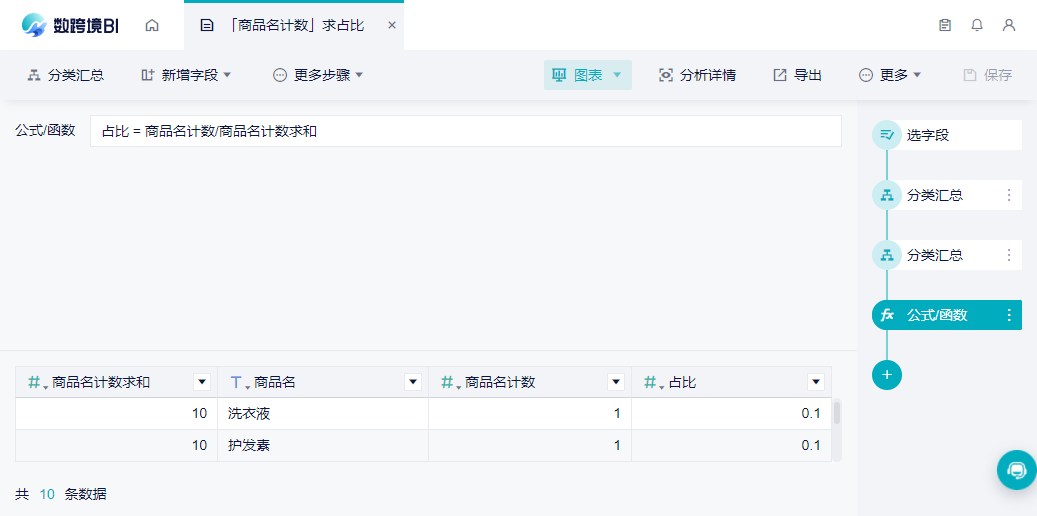This screenshot has height=516, width=1037.
Task: Select the first 分类汇总 step
Action: coord(947,195)
